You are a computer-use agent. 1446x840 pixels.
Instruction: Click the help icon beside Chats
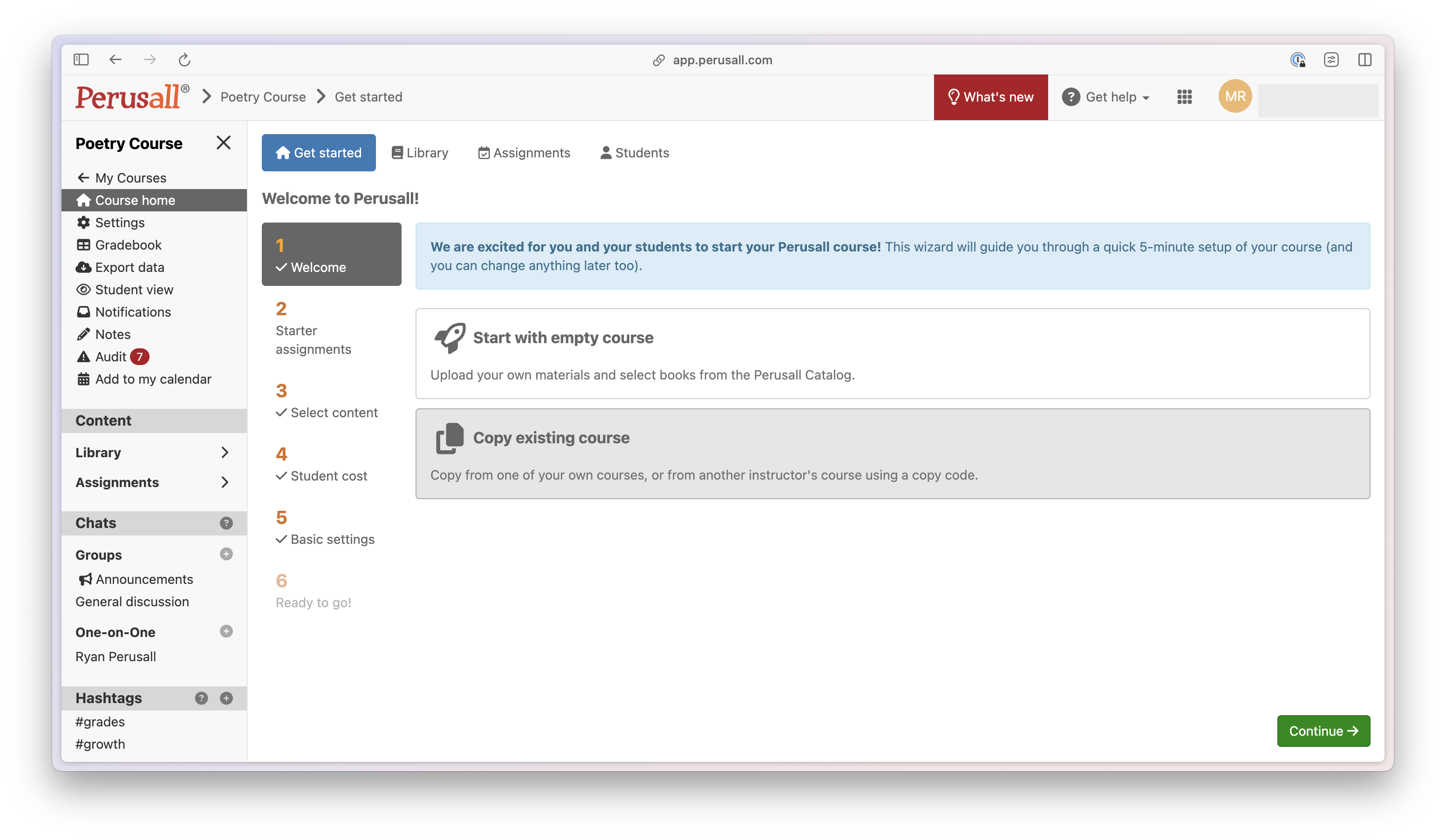(226, 523)
